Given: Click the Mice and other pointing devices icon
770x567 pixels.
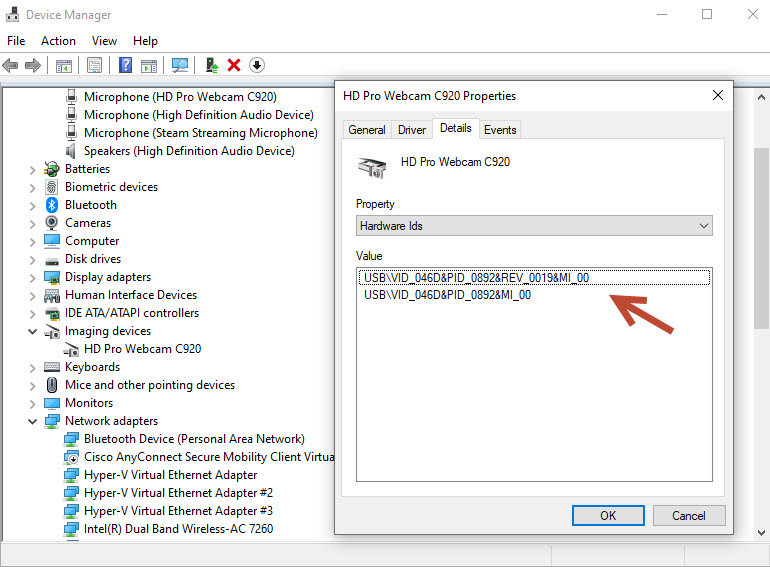Looking at the screenshot, I should coord(52,385).
